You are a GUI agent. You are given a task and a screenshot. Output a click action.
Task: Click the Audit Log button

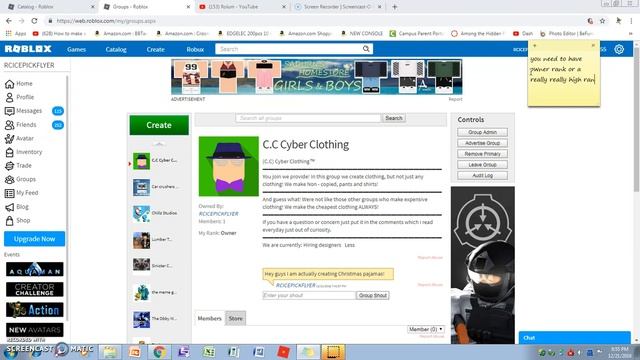482,176
